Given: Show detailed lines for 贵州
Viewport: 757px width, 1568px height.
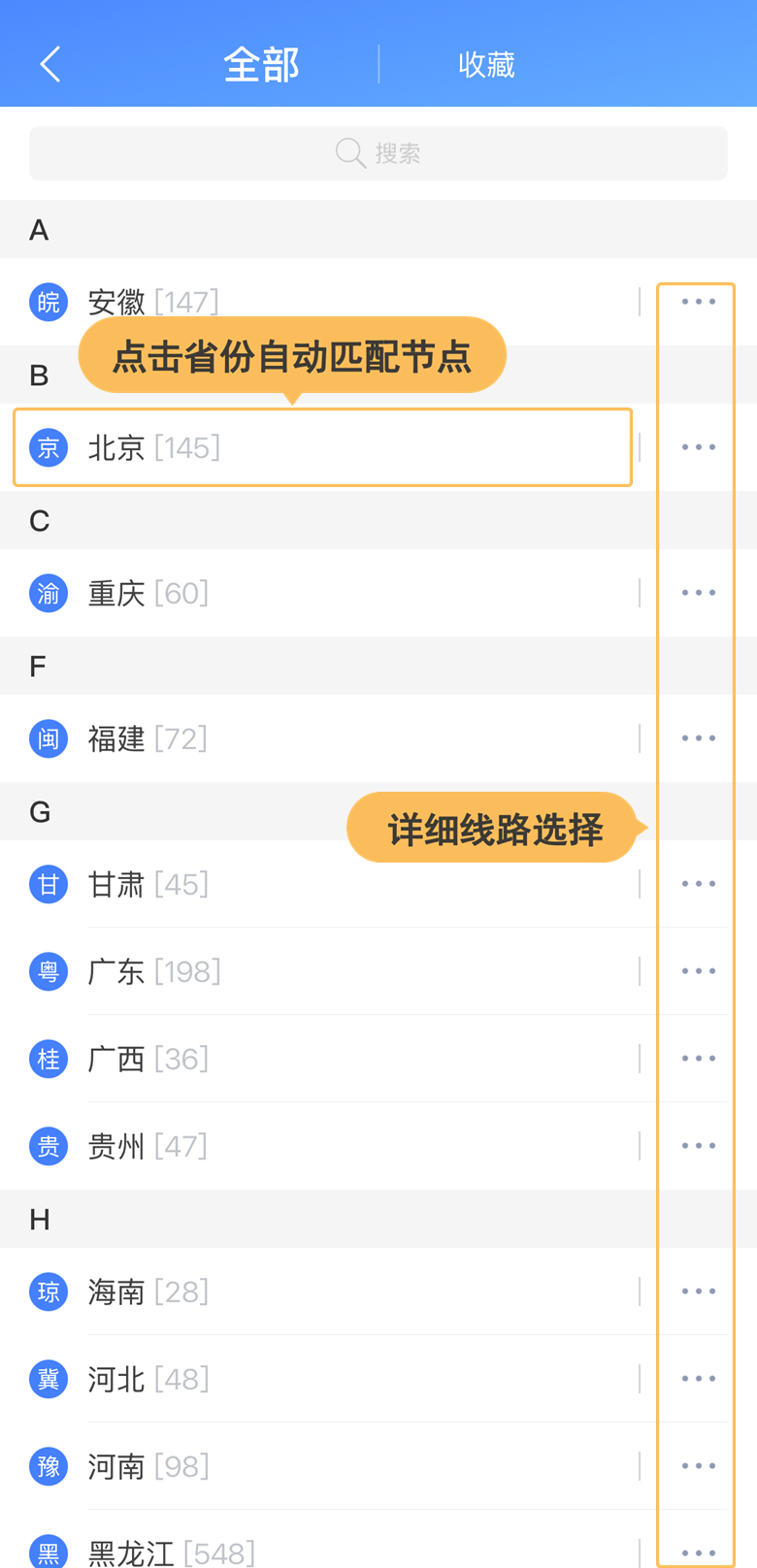Looking at the screenshot, I should (698, 1146).
